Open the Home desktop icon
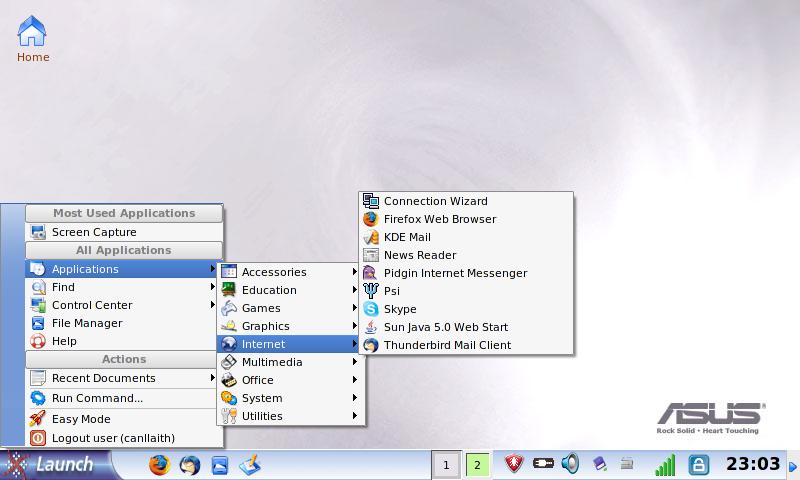This screenshot has height=480, width=800. click(x=32, y=38)
